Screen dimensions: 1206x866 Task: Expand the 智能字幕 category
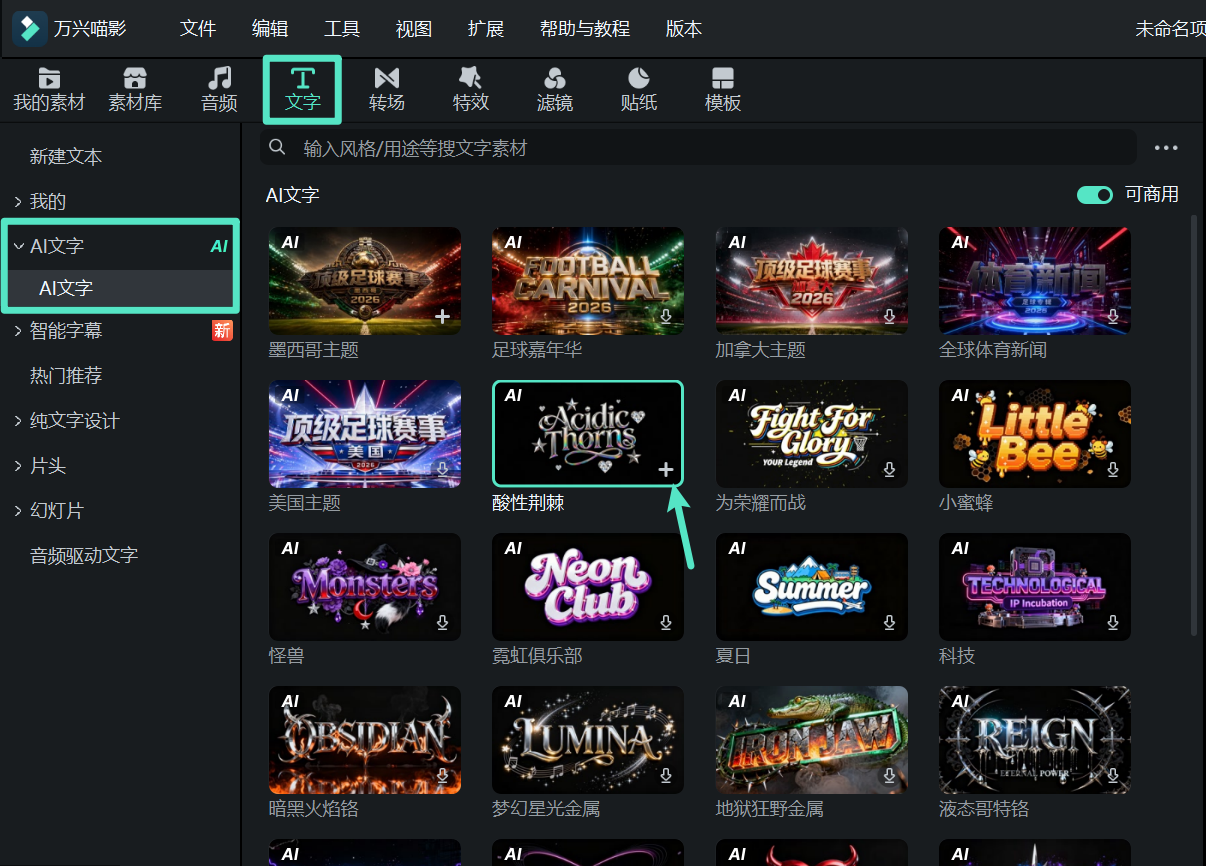point(18,330)
